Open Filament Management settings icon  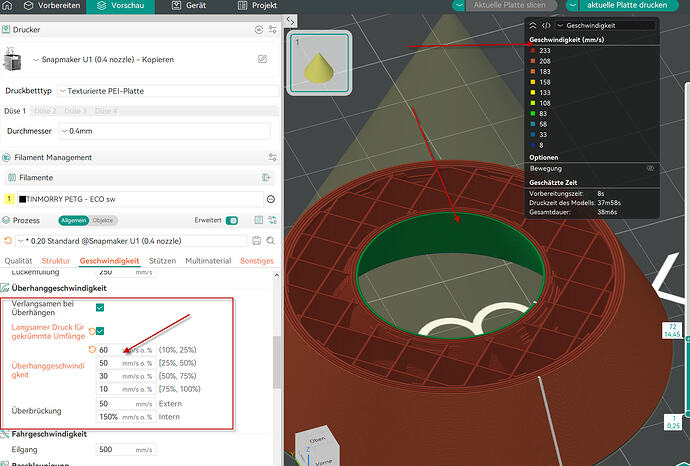click(x=273, y=157)
